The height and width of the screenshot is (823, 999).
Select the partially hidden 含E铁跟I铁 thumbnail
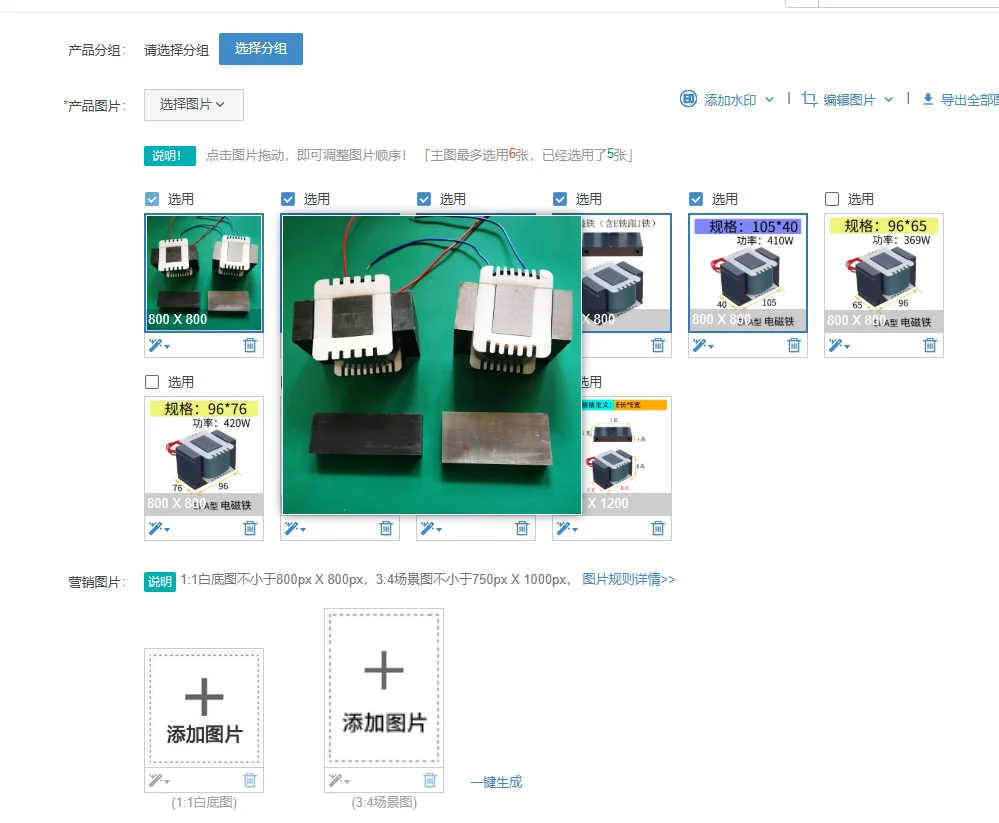[x=626, y=273]
